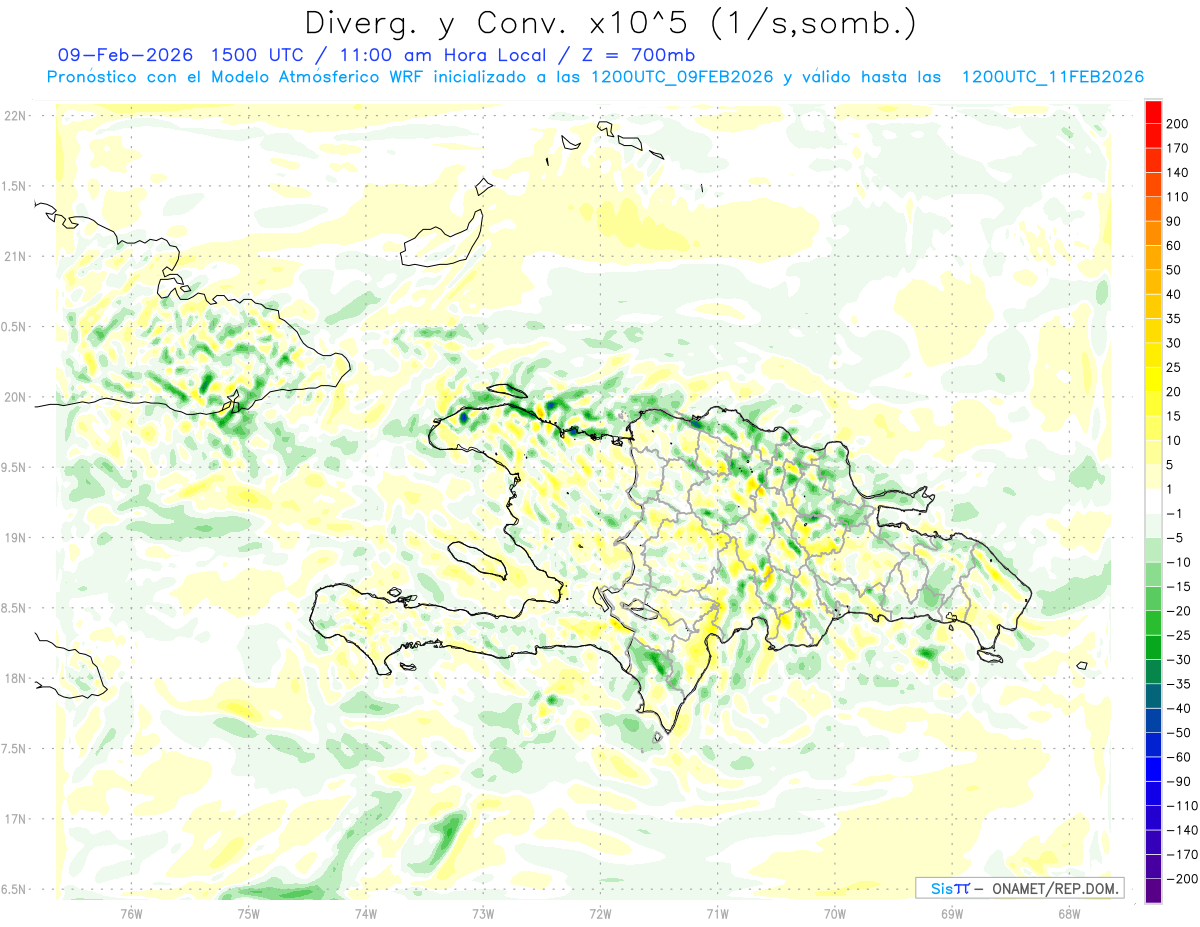Click the title "Diverg. y Conv. x10^5 (1/s,somb.)"
The width and height of the screenshot is (1200, 927).
point(610,23)
